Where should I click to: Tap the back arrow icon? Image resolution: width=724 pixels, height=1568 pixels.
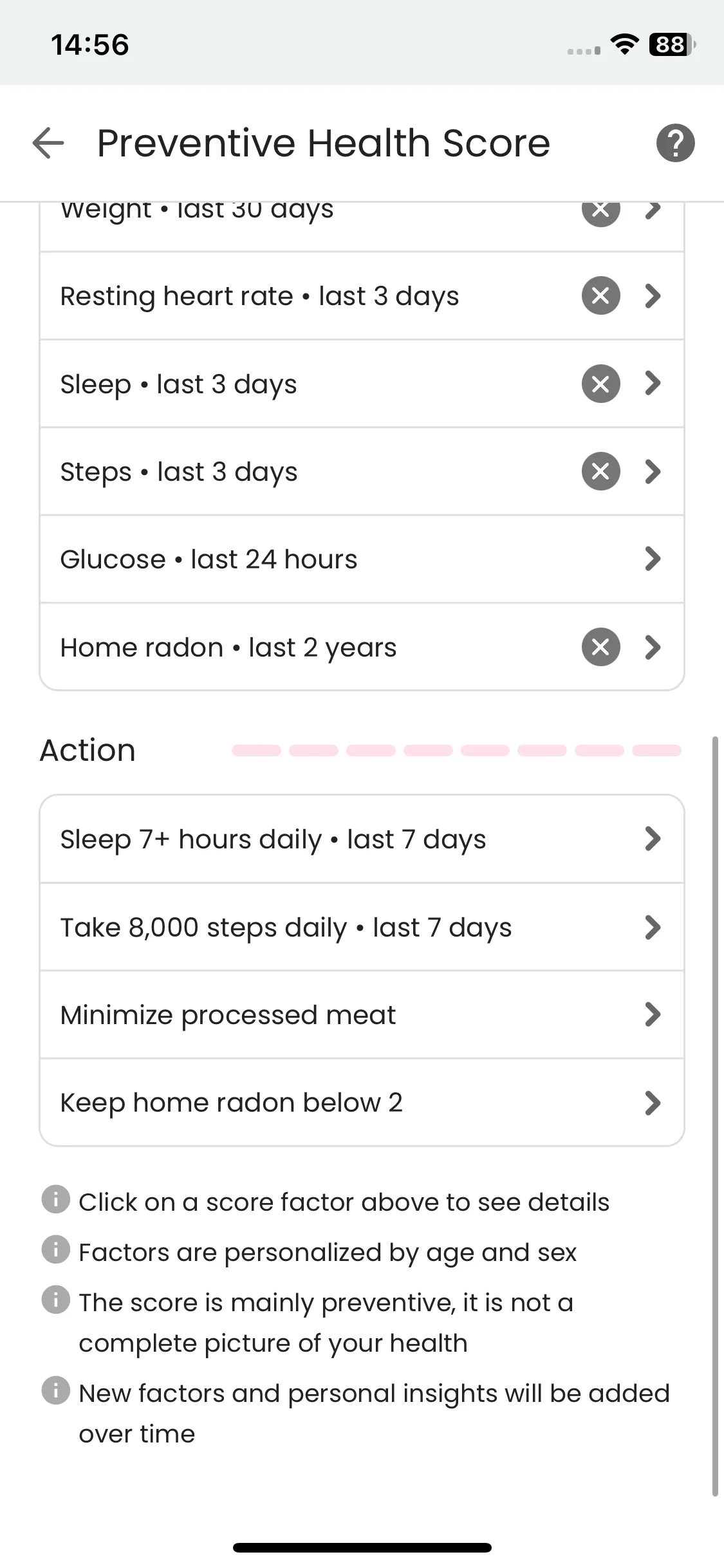point(48,143)
